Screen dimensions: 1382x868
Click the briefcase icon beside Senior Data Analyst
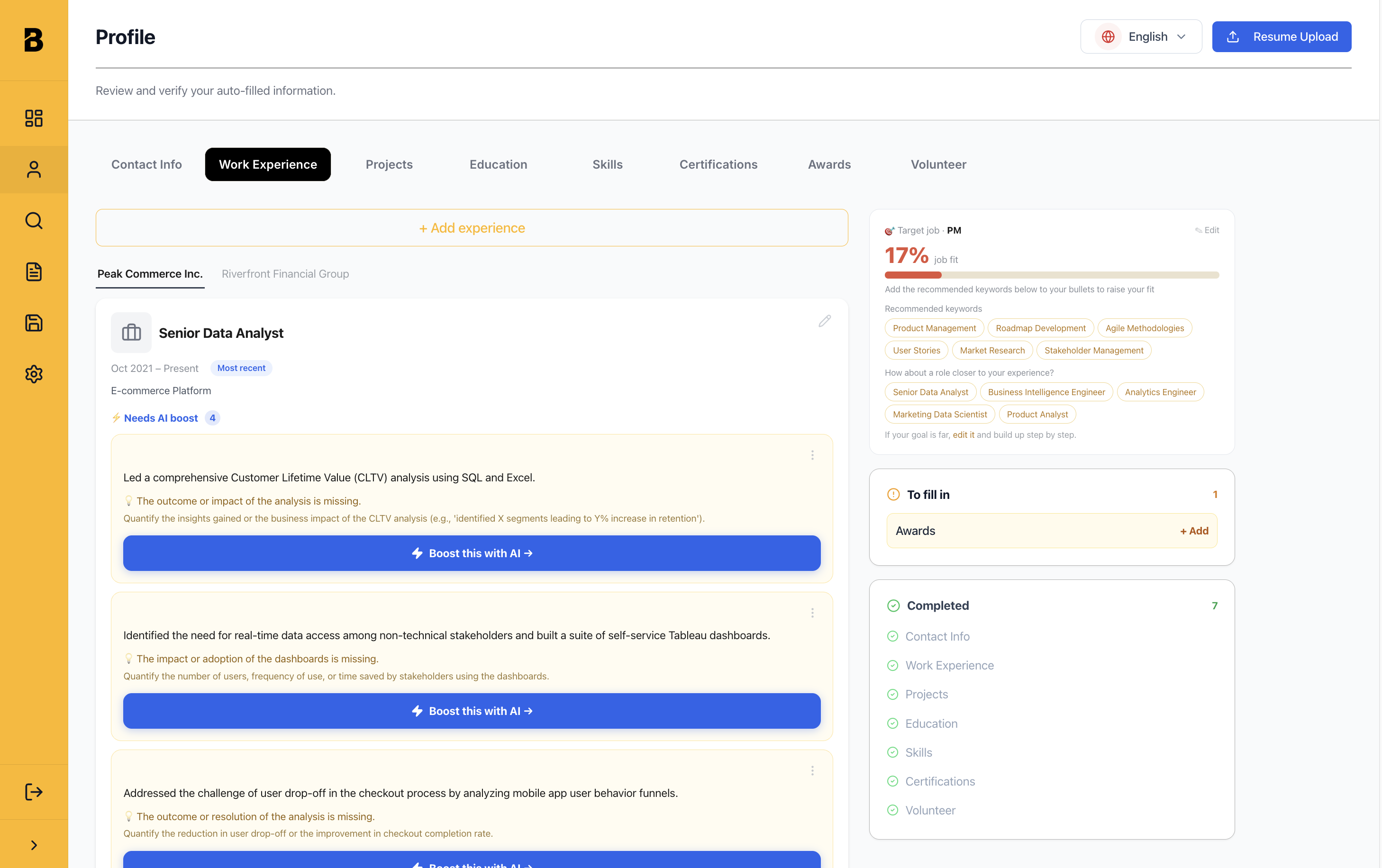(x=131, y=332)
